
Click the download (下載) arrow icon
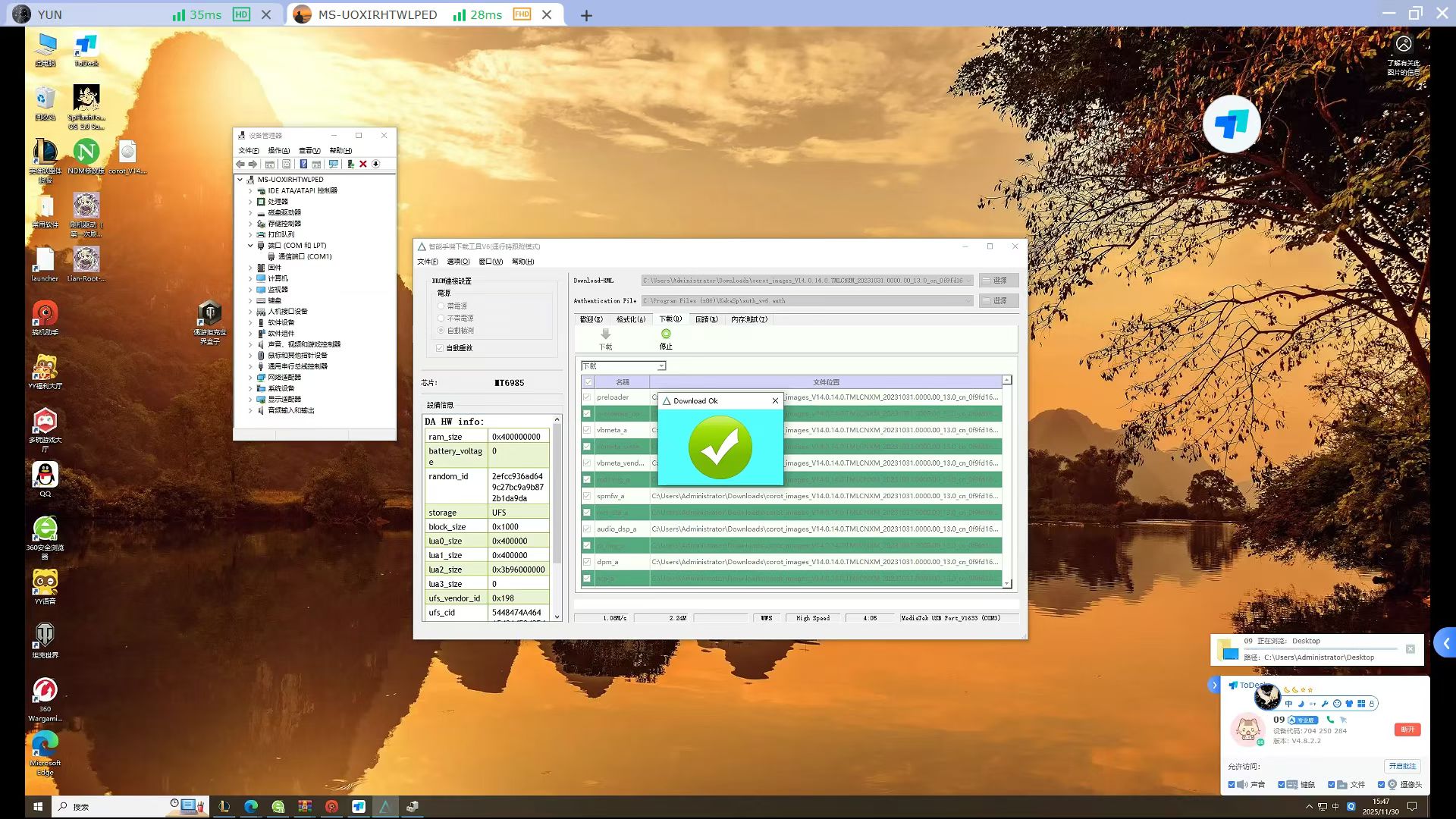(x=605, y=334)
